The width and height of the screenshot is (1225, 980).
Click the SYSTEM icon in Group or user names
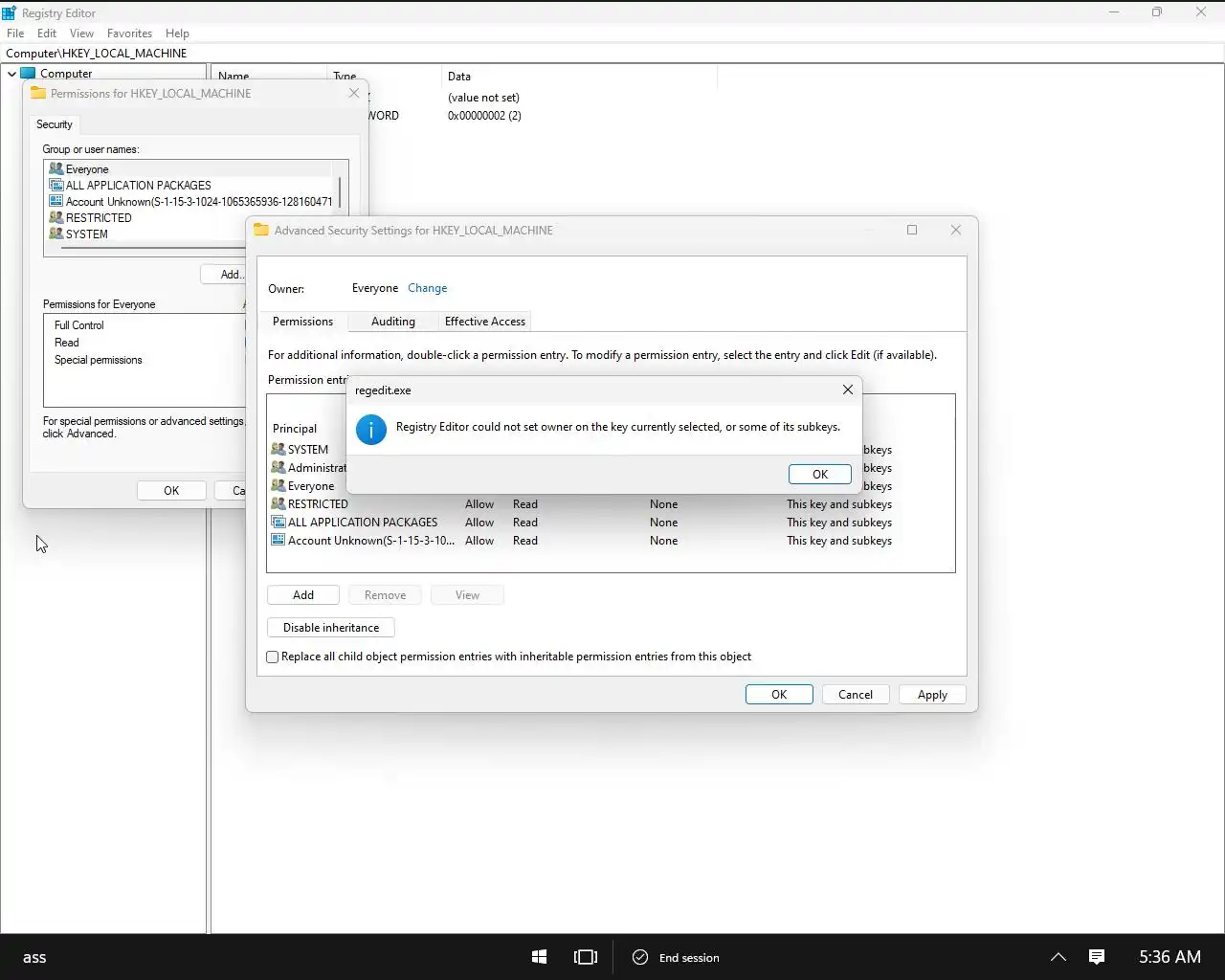pyautogui.click(x=56, y=234)
